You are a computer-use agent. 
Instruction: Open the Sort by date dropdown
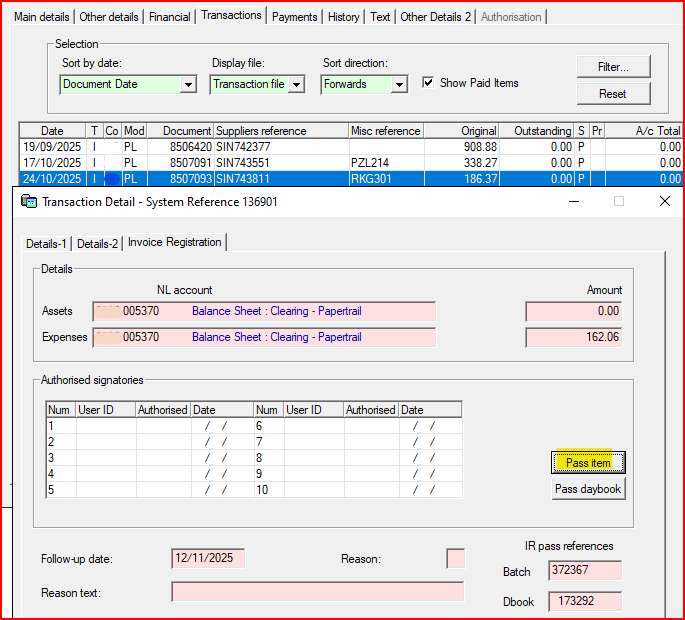coord(188,85)
